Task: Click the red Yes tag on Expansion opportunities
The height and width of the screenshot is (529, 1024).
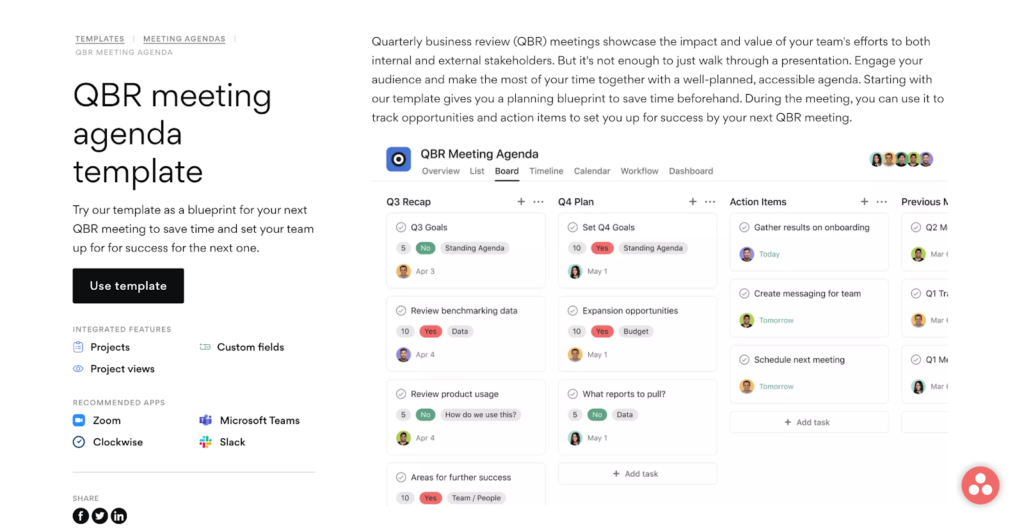Action: [x=602, y=331]
